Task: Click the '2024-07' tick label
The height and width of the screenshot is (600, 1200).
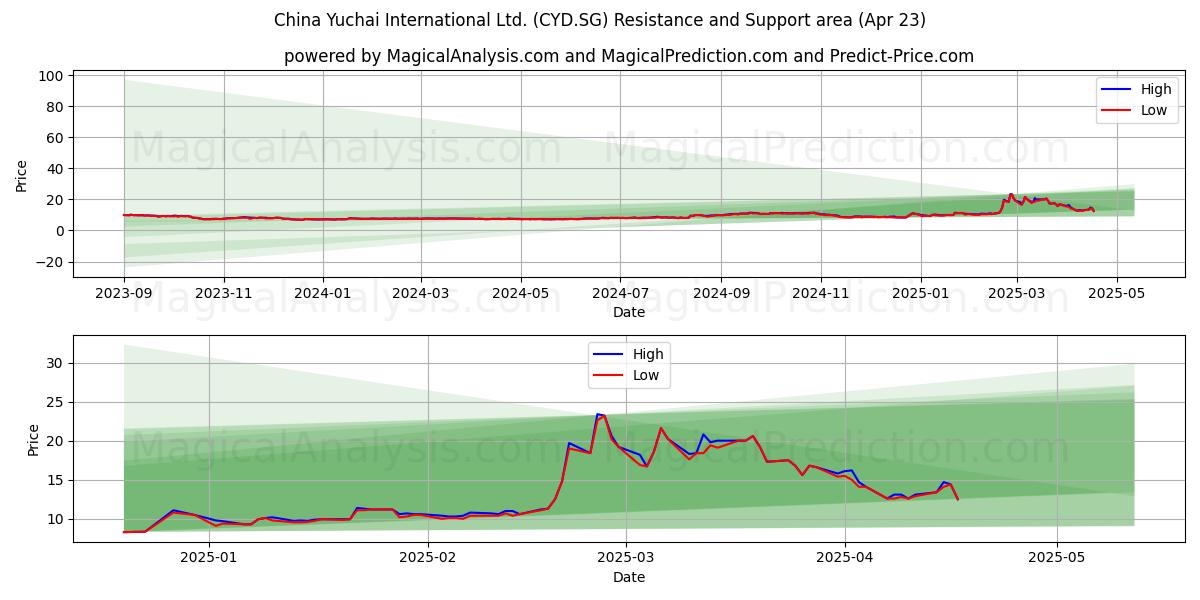Action: pos(619,295)
